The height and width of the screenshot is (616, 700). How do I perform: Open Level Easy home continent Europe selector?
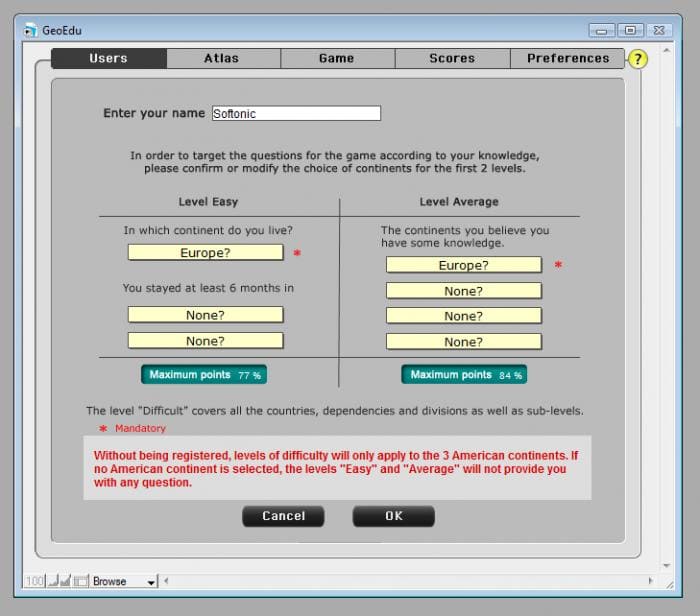[x=205, y=252]
